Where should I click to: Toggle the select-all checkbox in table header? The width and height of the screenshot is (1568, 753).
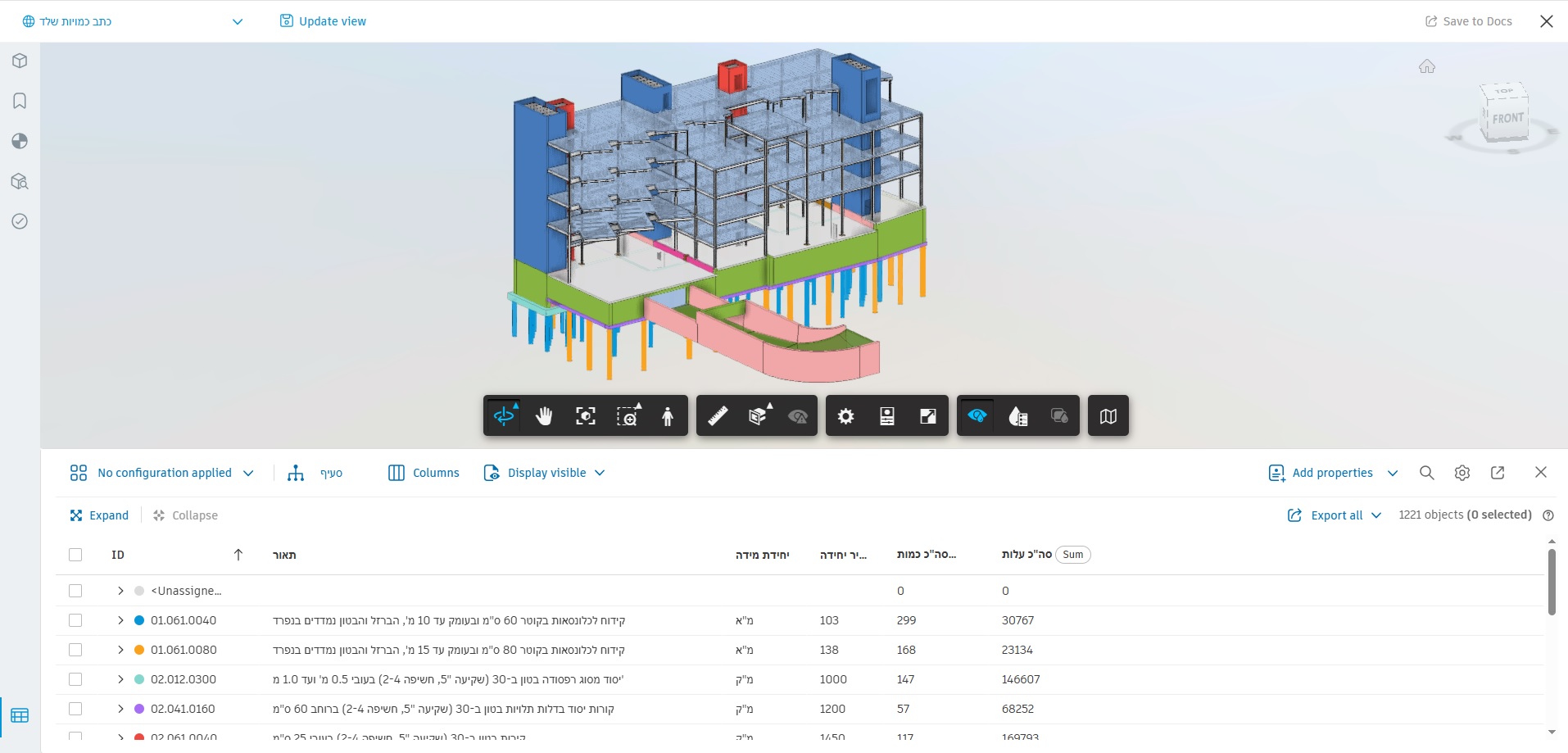pos(75,555)
